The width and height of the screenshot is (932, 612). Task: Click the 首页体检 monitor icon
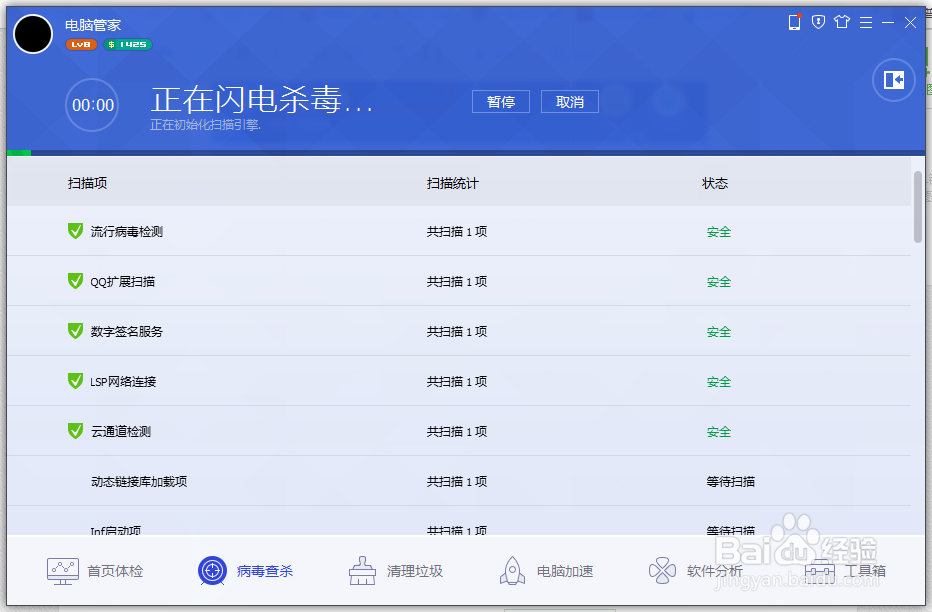(62, 571)
